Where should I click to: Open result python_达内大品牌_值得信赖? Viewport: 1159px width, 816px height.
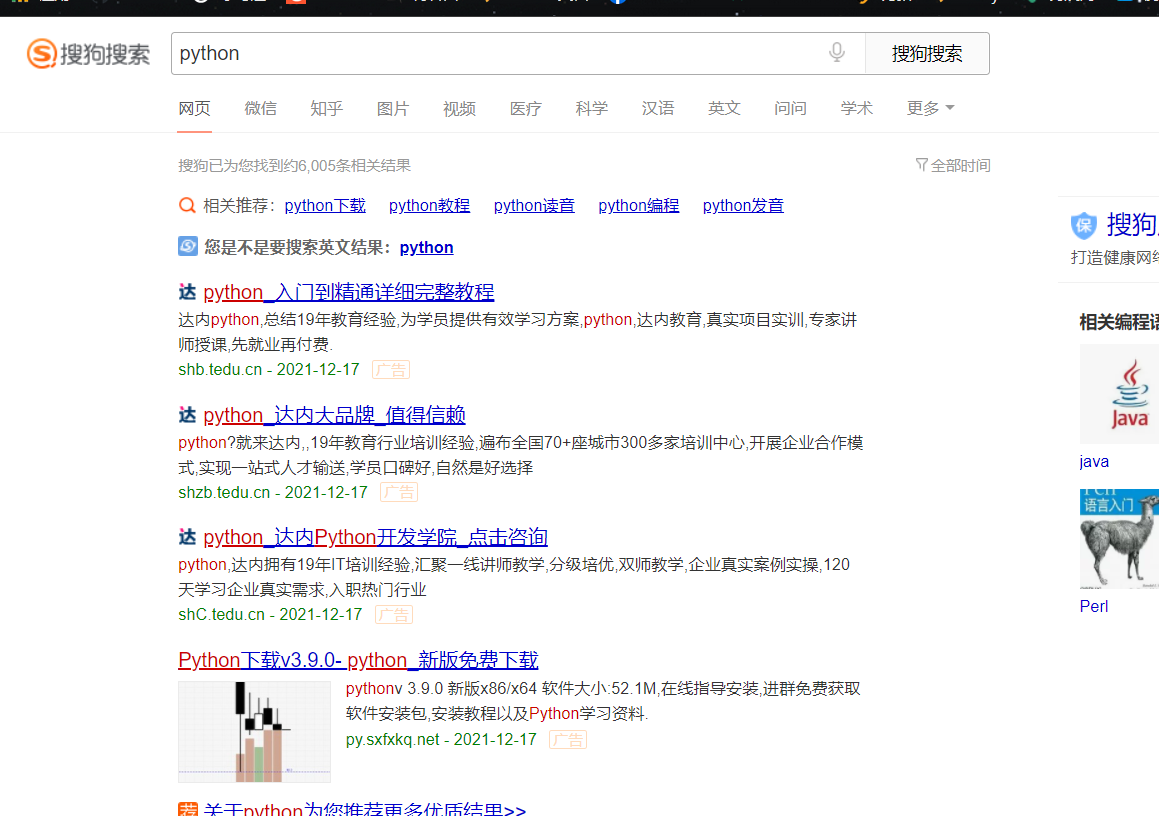(334, 415)
